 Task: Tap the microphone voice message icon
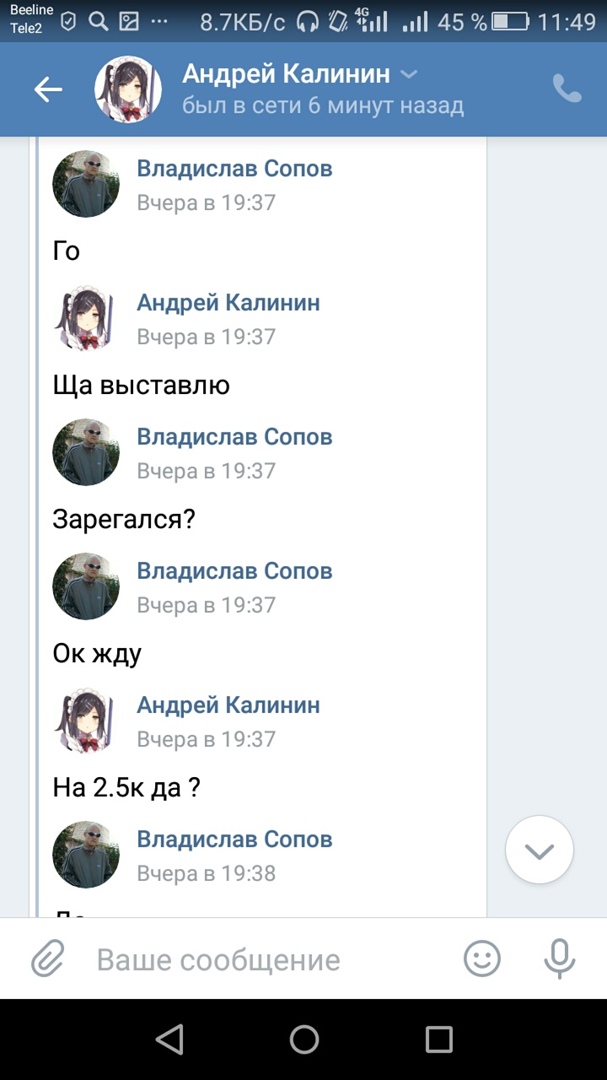[559, 961]
